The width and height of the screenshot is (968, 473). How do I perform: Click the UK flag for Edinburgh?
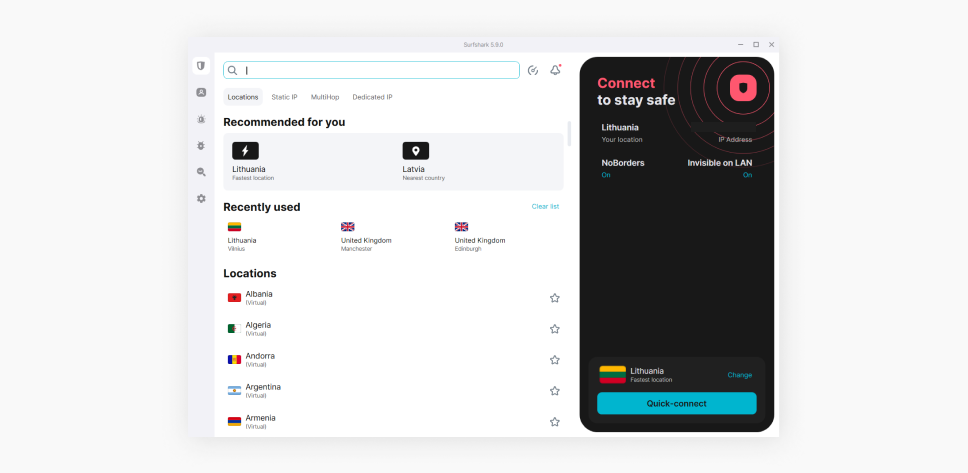point(461,227)
